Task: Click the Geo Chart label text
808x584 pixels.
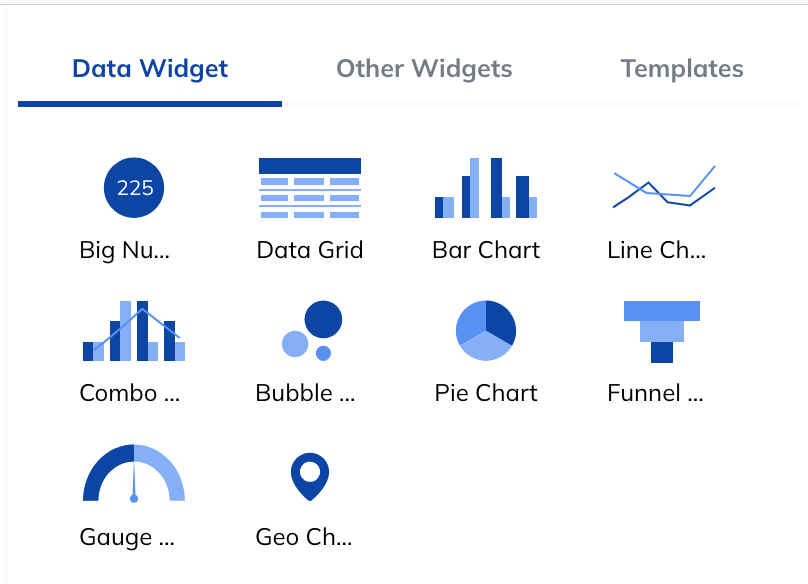Action: coord(303,537)
